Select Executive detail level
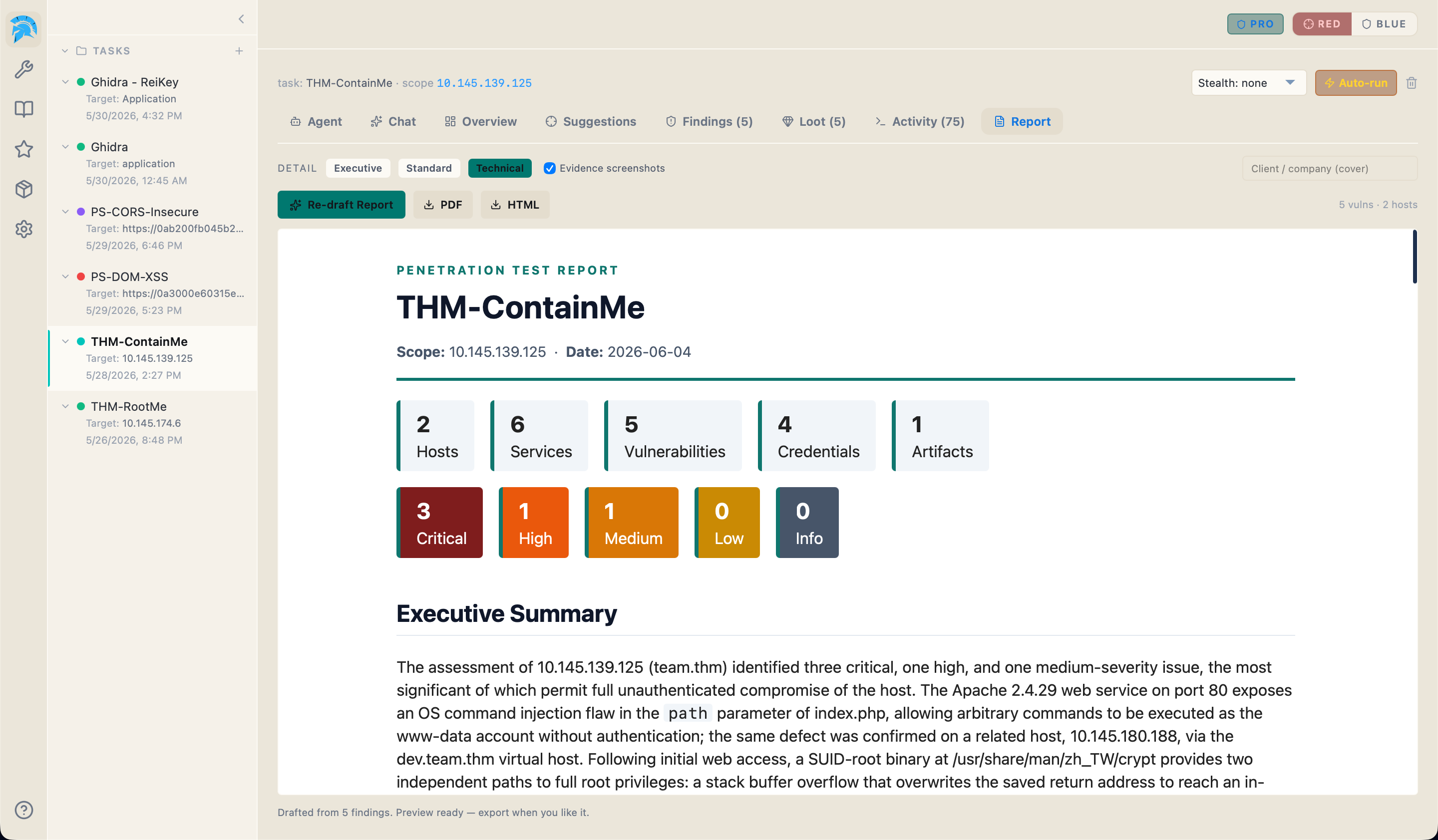Viewport: 1438px width, 840px height. click(358, 168)
